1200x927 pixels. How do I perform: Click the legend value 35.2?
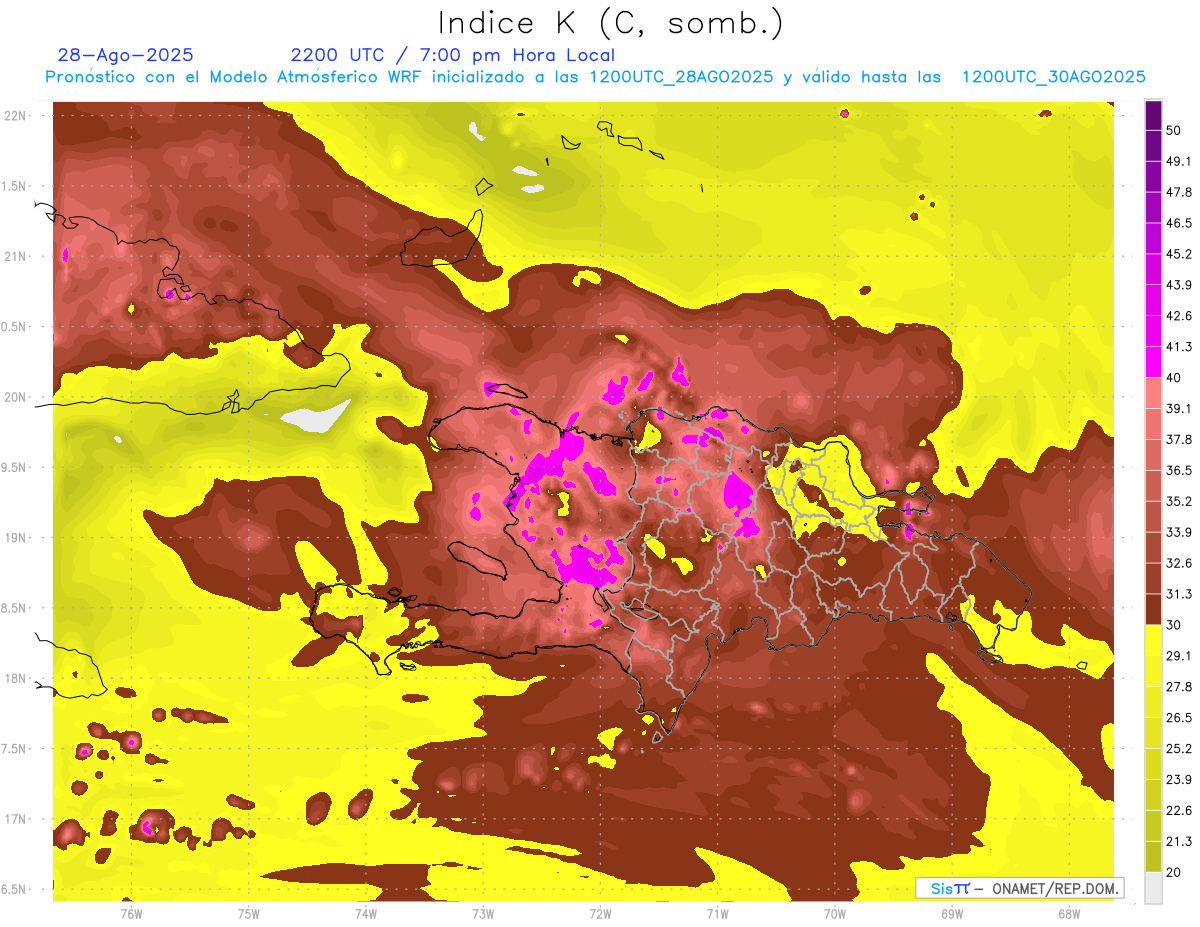click(1179, 501)
